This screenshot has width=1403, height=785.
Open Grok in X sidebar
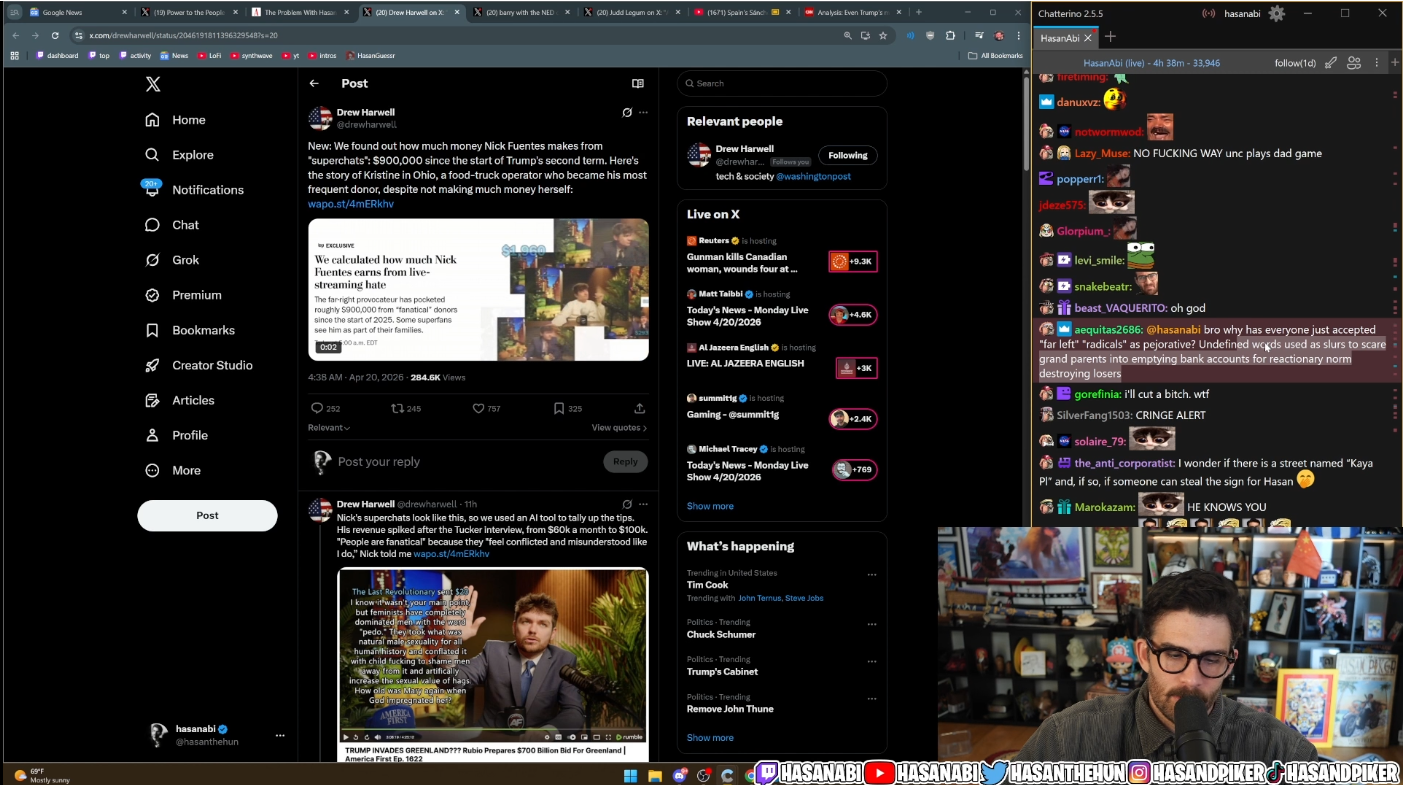172,260
